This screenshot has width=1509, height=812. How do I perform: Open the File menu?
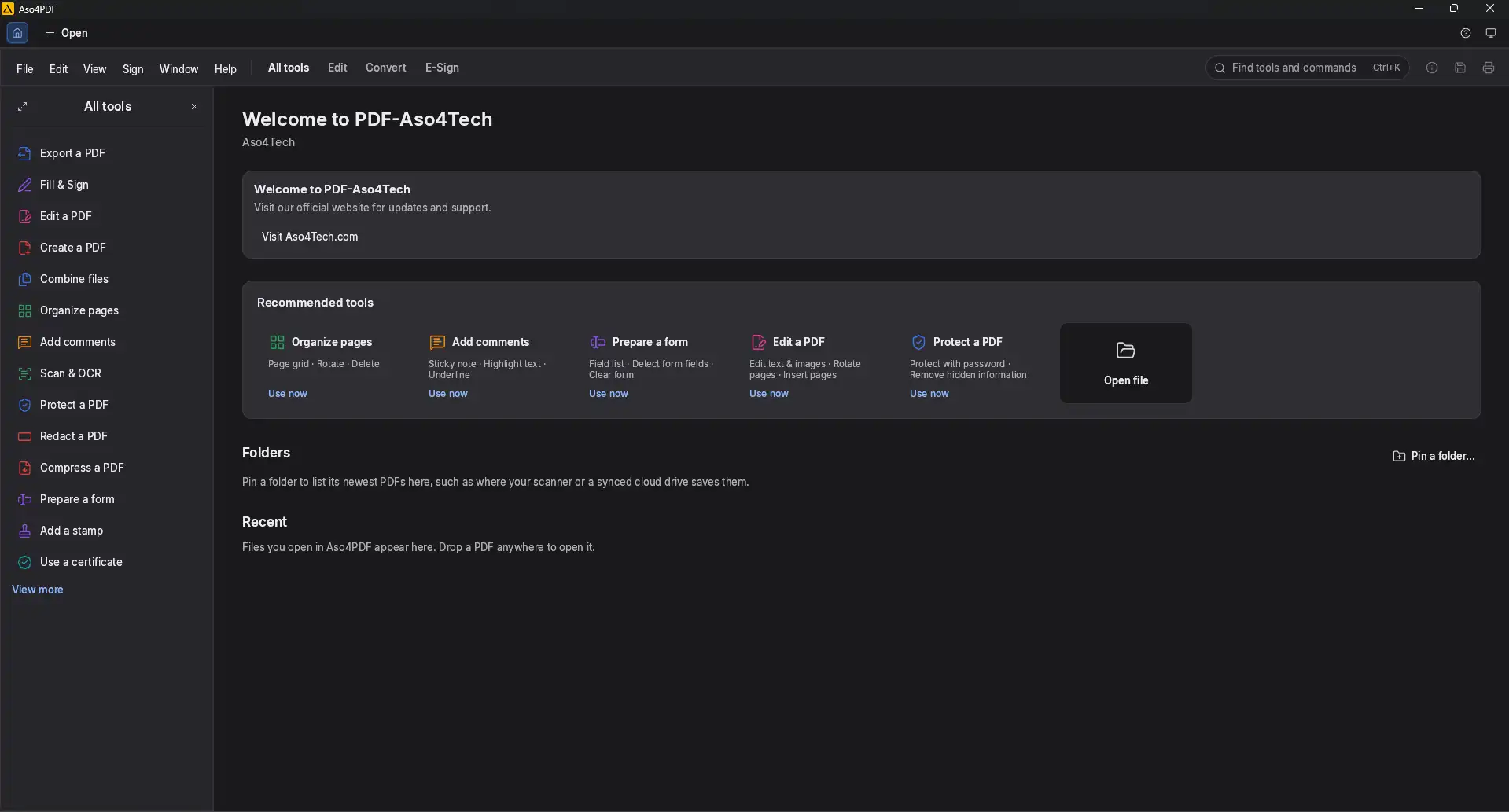25,68
